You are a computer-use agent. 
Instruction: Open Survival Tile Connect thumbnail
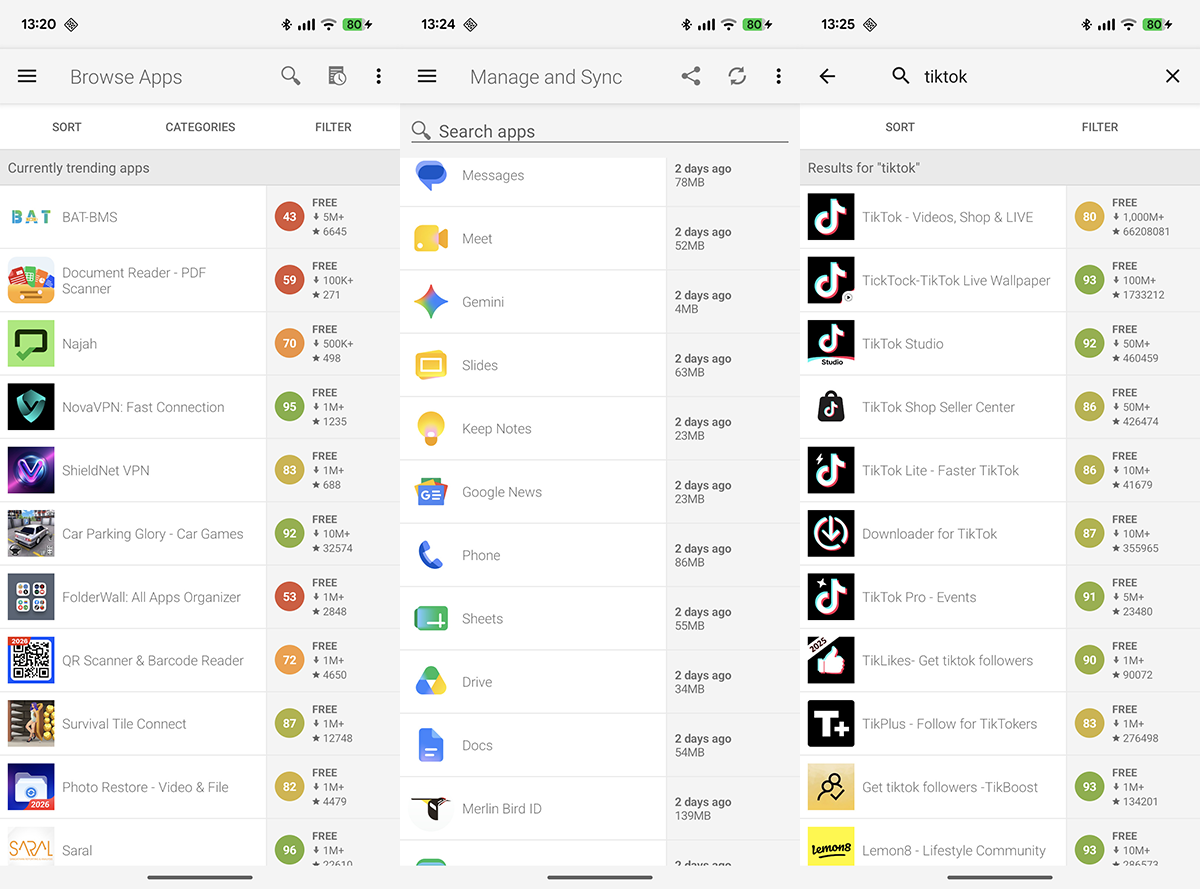click(31, 724)
